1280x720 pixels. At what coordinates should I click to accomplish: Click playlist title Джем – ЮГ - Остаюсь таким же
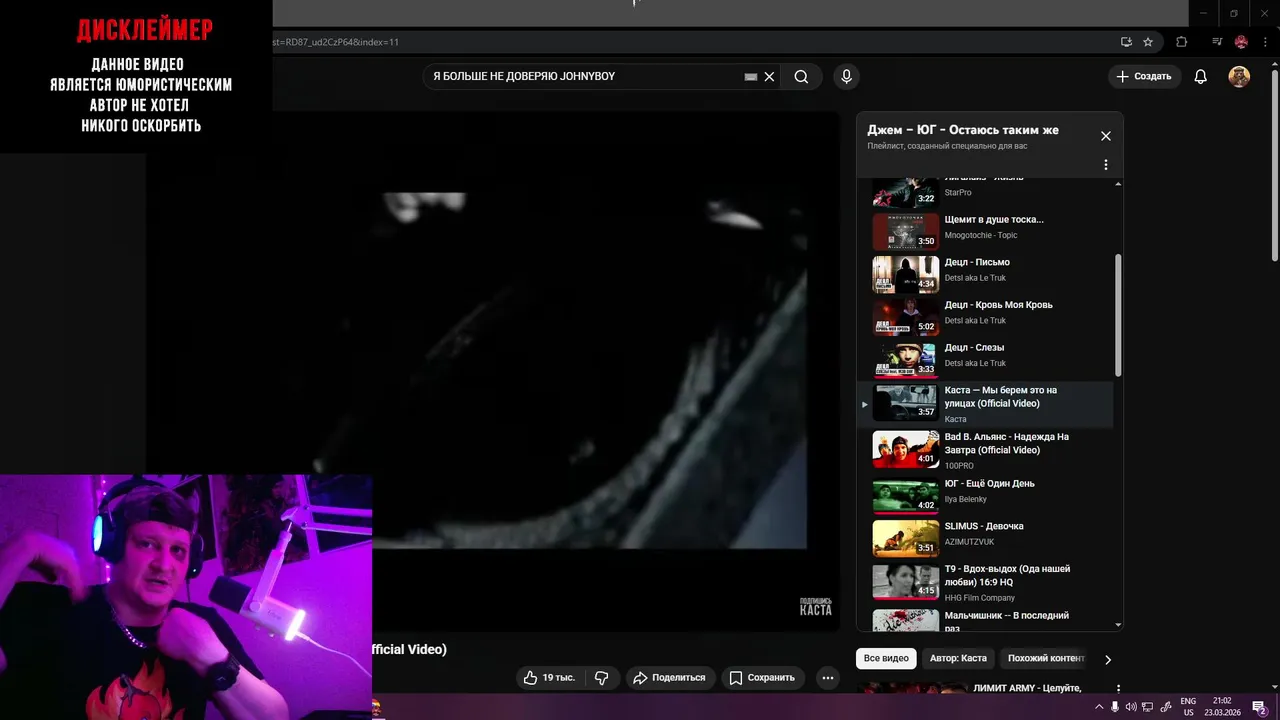tap(962, 130)
